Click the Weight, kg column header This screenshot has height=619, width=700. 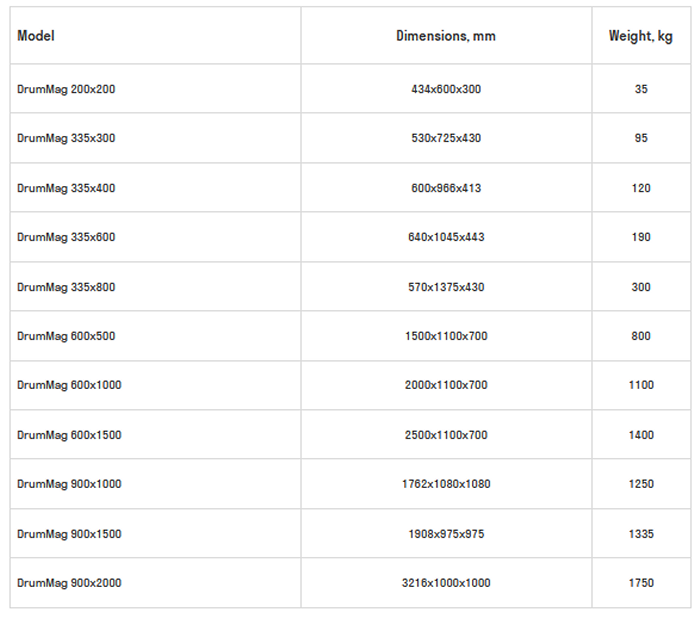coord(640,36)
